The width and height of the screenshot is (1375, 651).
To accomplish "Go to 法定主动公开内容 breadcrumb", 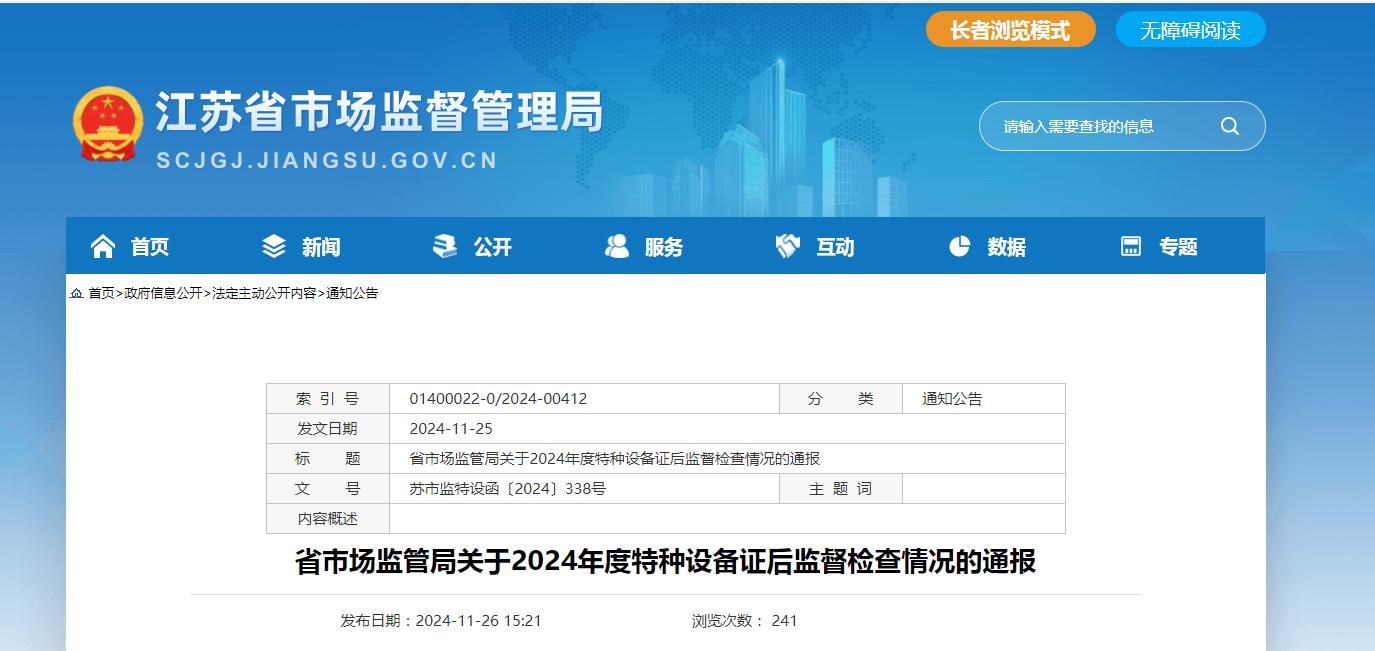I will [264, 293].
